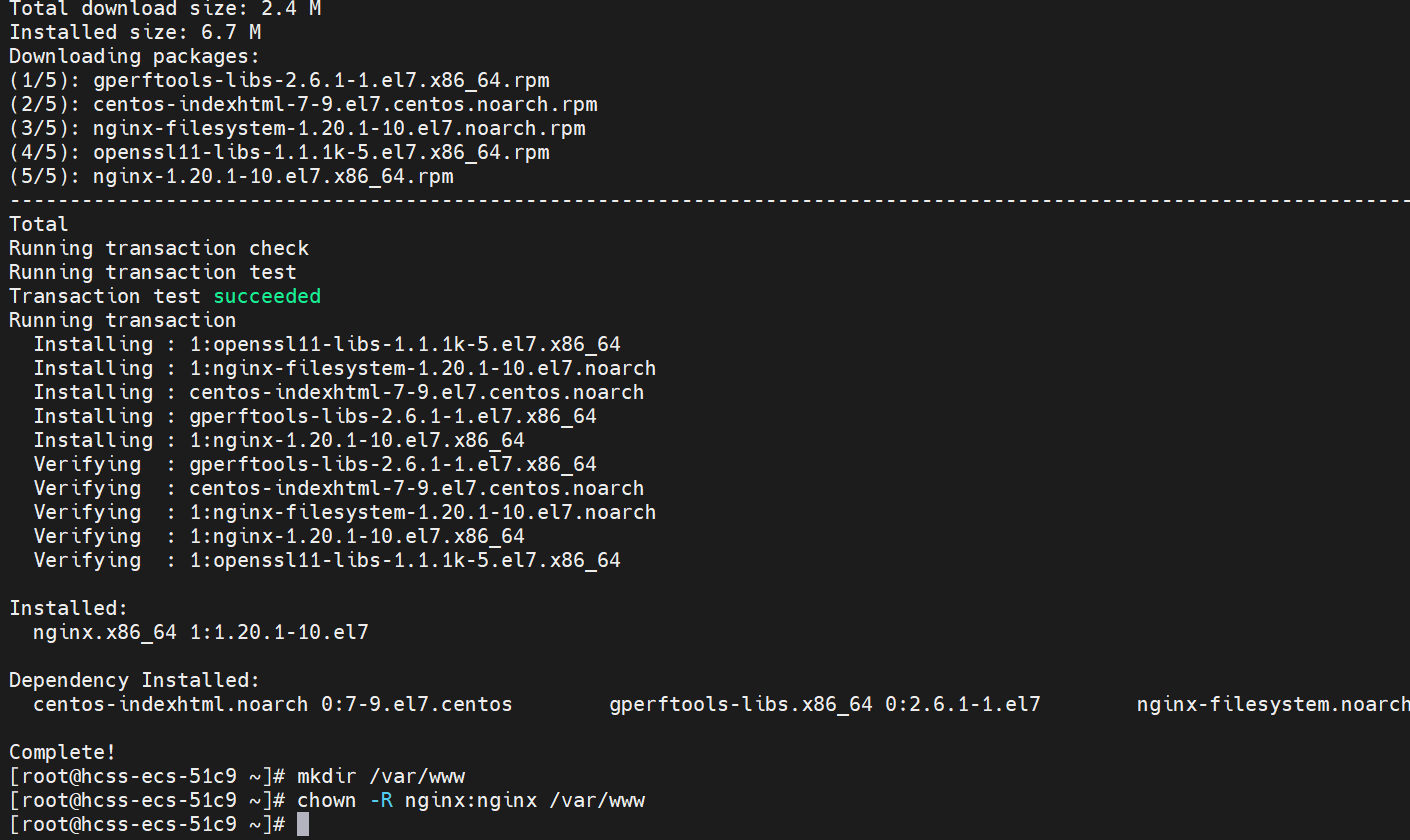Click the "Dependency Installed:" heading
Image resolution: width=1410 pixels, height=840 pixels.
tap(134, 680)
